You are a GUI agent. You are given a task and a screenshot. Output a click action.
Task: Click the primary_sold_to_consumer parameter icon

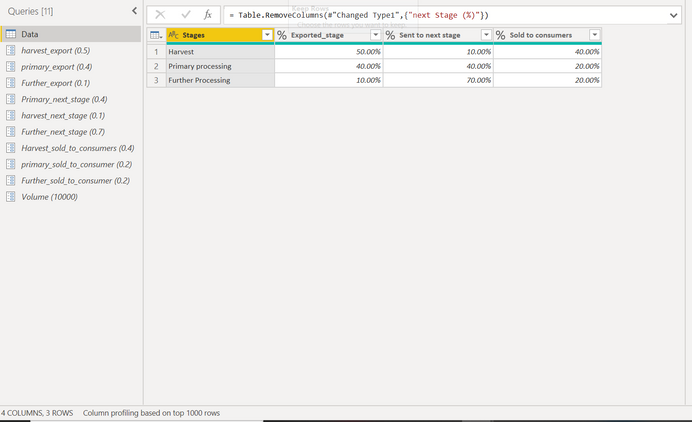coord(11,164)
